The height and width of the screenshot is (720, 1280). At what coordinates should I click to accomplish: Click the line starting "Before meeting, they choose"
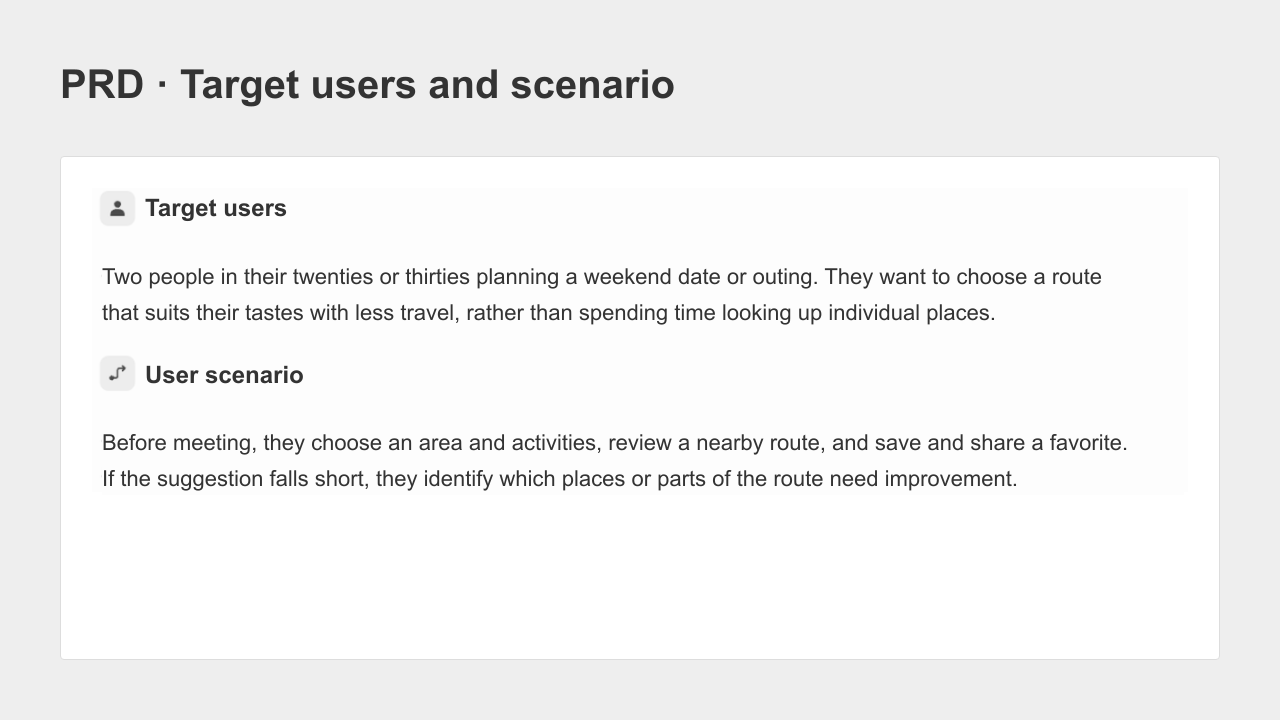point(615,443)
